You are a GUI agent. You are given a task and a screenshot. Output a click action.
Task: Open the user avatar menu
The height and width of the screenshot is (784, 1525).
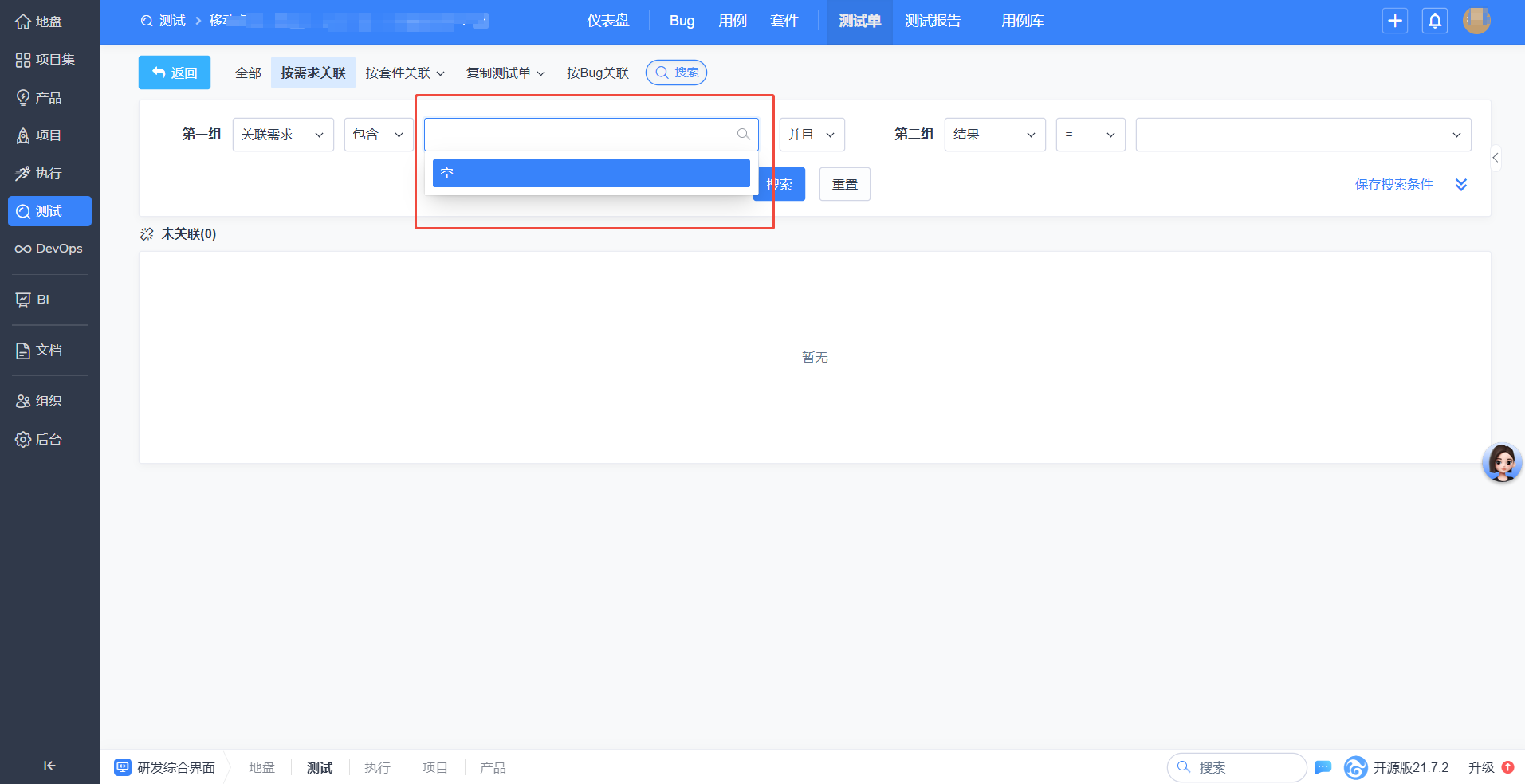pos(1476,22)
